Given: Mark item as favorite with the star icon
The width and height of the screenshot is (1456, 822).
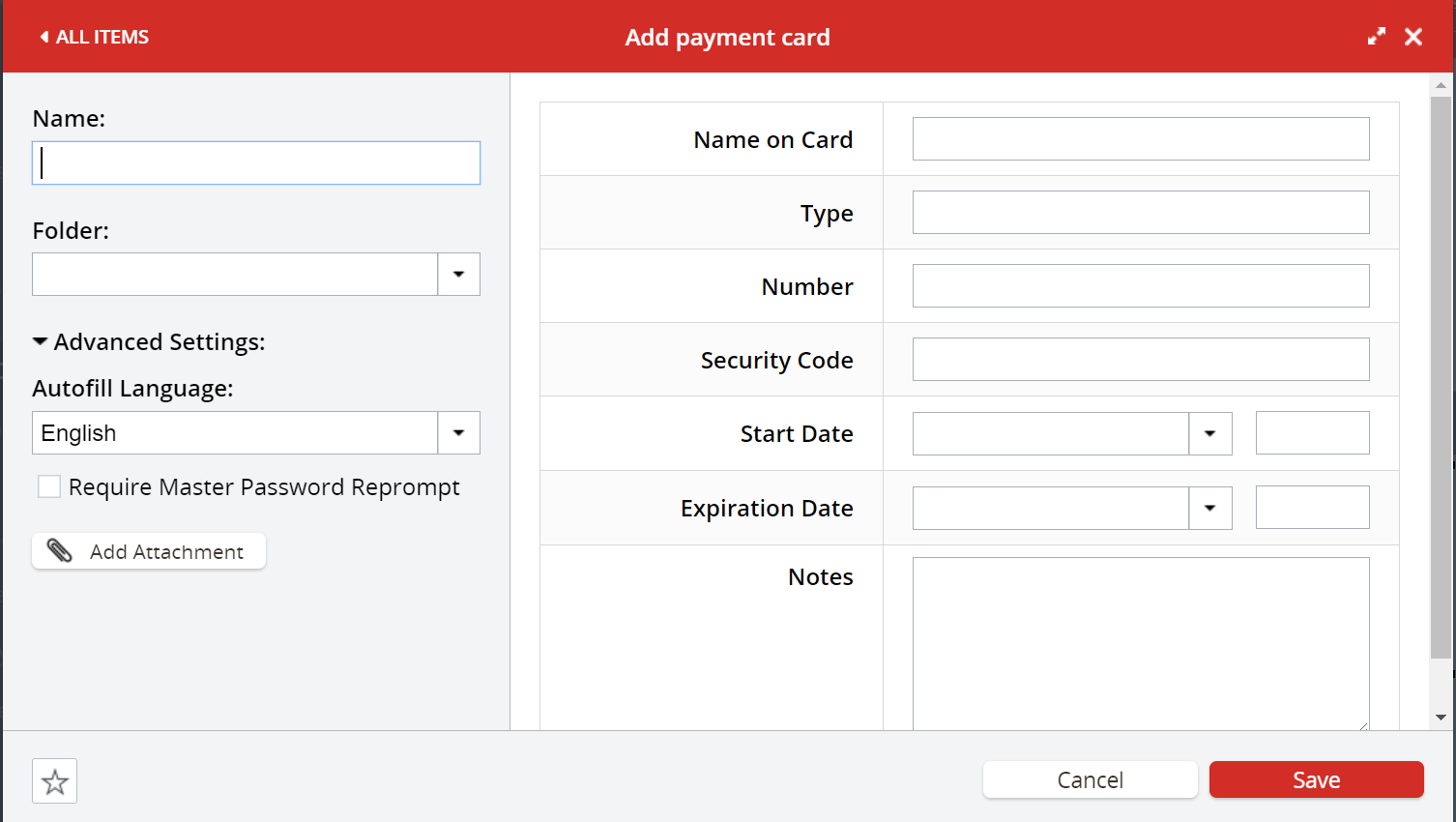Looking at the screenshot, I should 54,780.
